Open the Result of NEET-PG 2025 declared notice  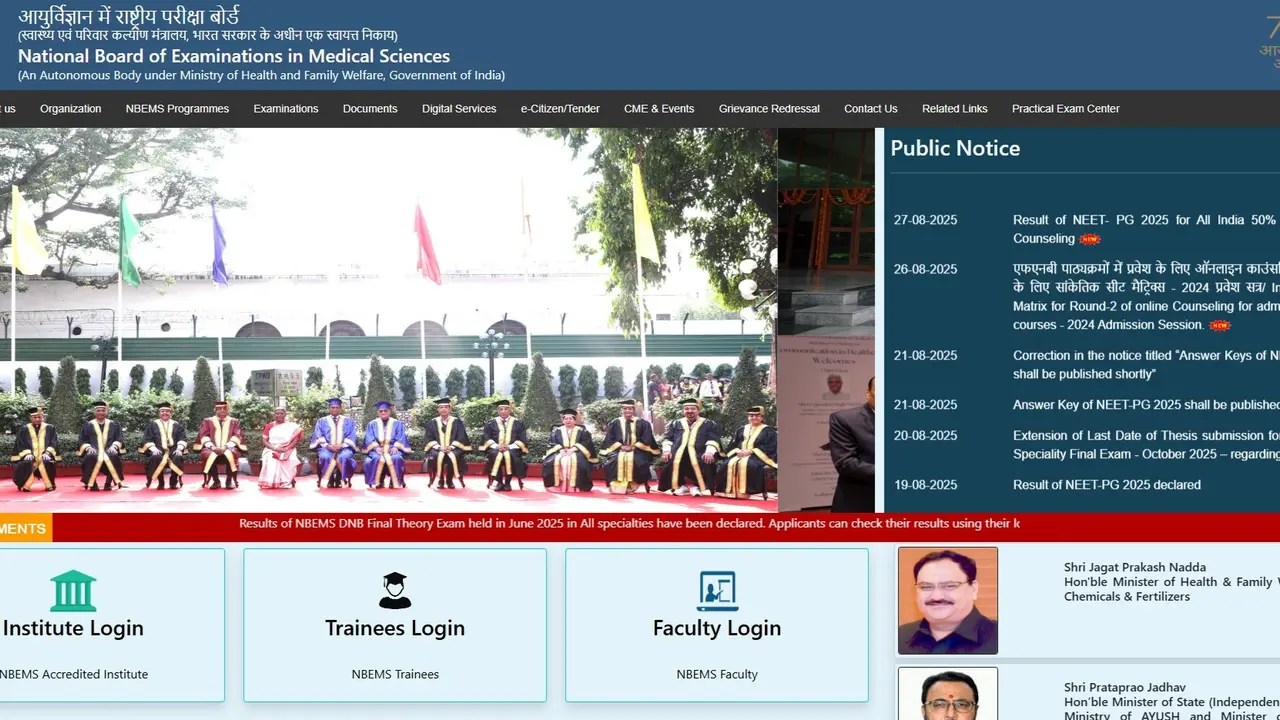point(1106,485)
